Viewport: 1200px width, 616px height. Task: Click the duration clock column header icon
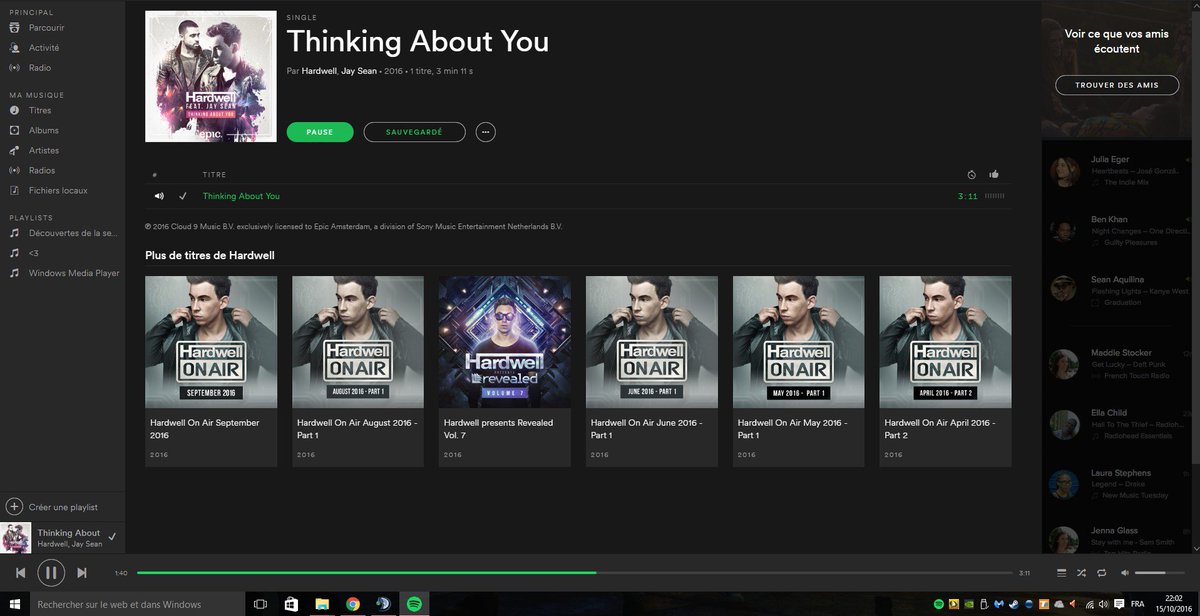pos(972,174)
